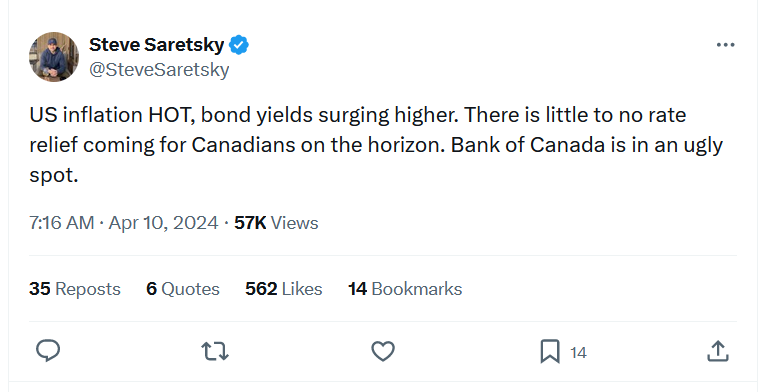Click the Apr 10, 2024 date
The height and width of the screenshot is (392, 778).
(x=163, y=223)
